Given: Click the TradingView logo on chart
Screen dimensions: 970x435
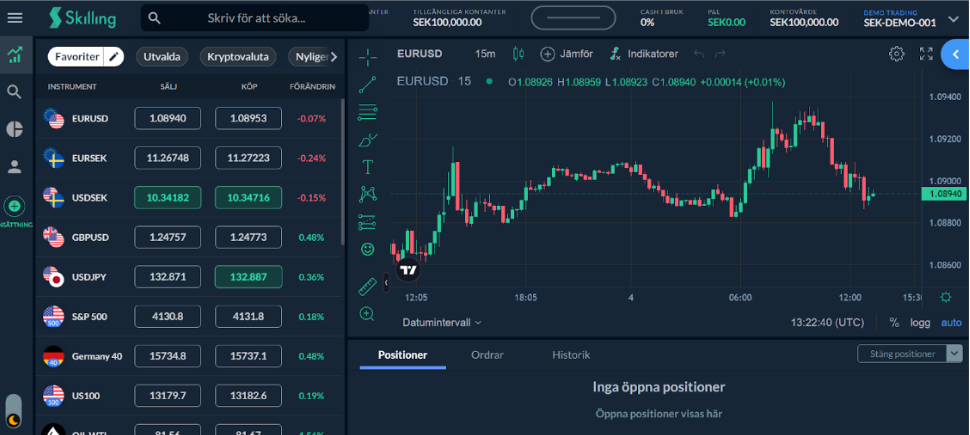Looking at the screenshot, I should click(408, 270).
